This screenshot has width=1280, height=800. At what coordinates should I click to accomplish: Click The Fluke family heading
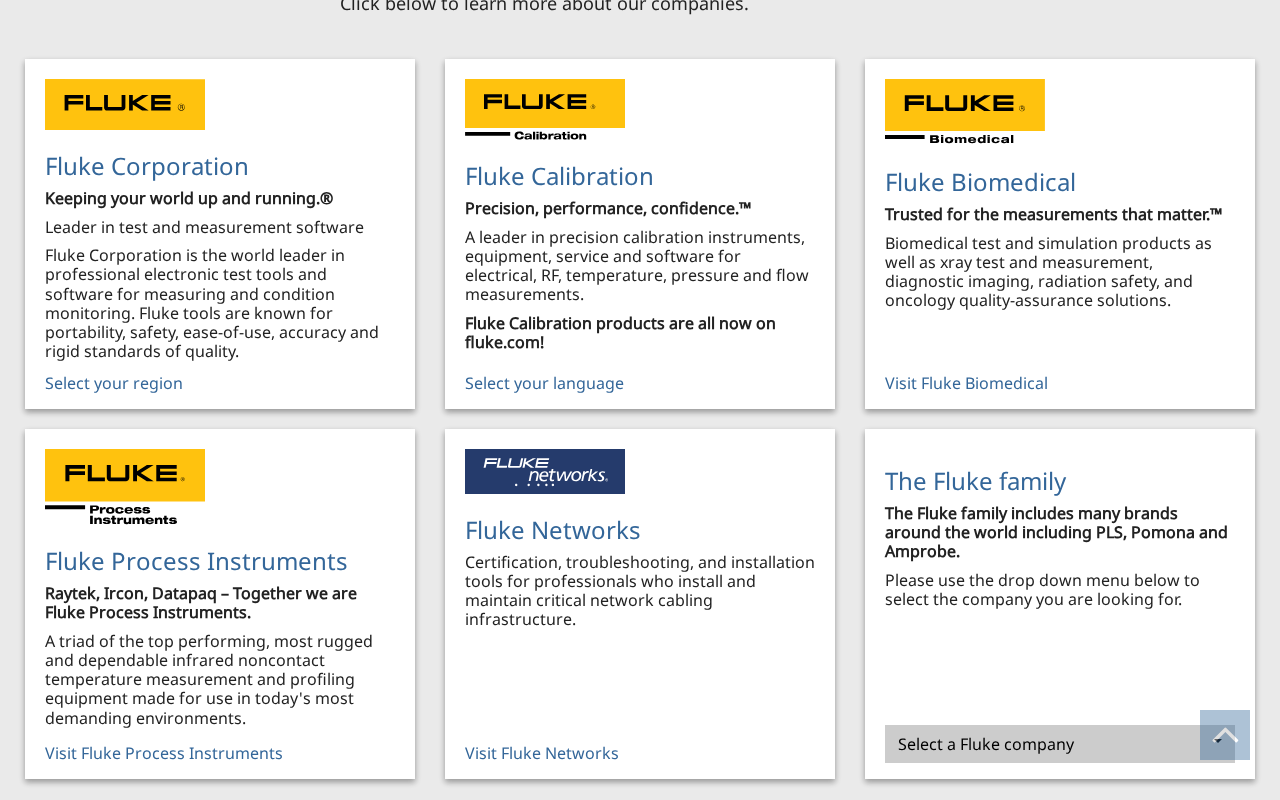(x=975, y=481)
